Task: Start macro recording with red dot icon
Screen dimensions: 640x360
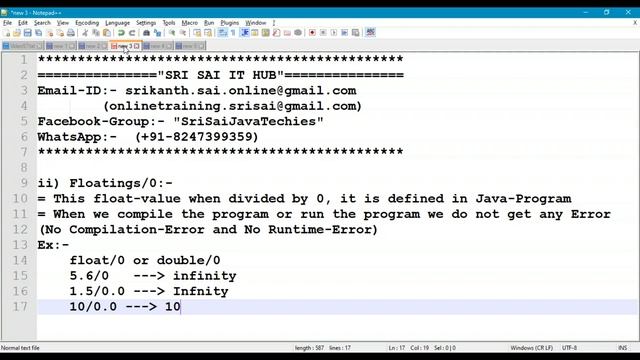Action: point(312,33)
